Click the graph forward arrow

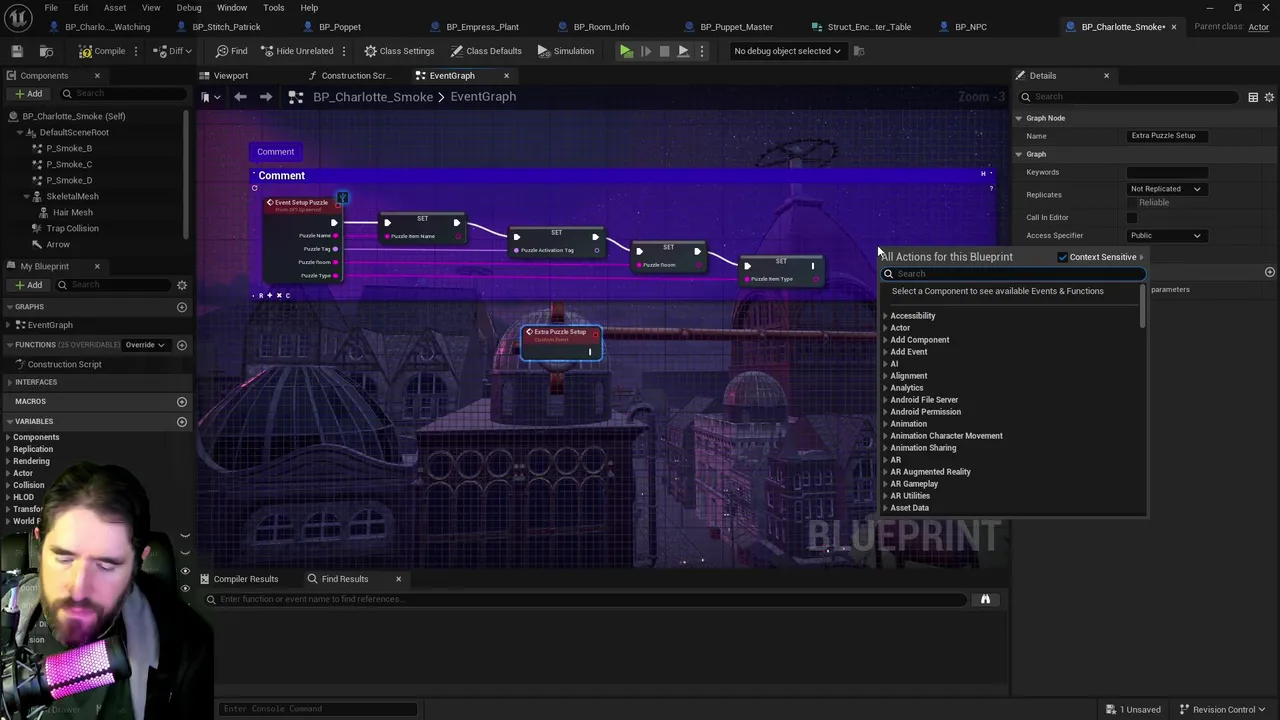coord(266,97)
